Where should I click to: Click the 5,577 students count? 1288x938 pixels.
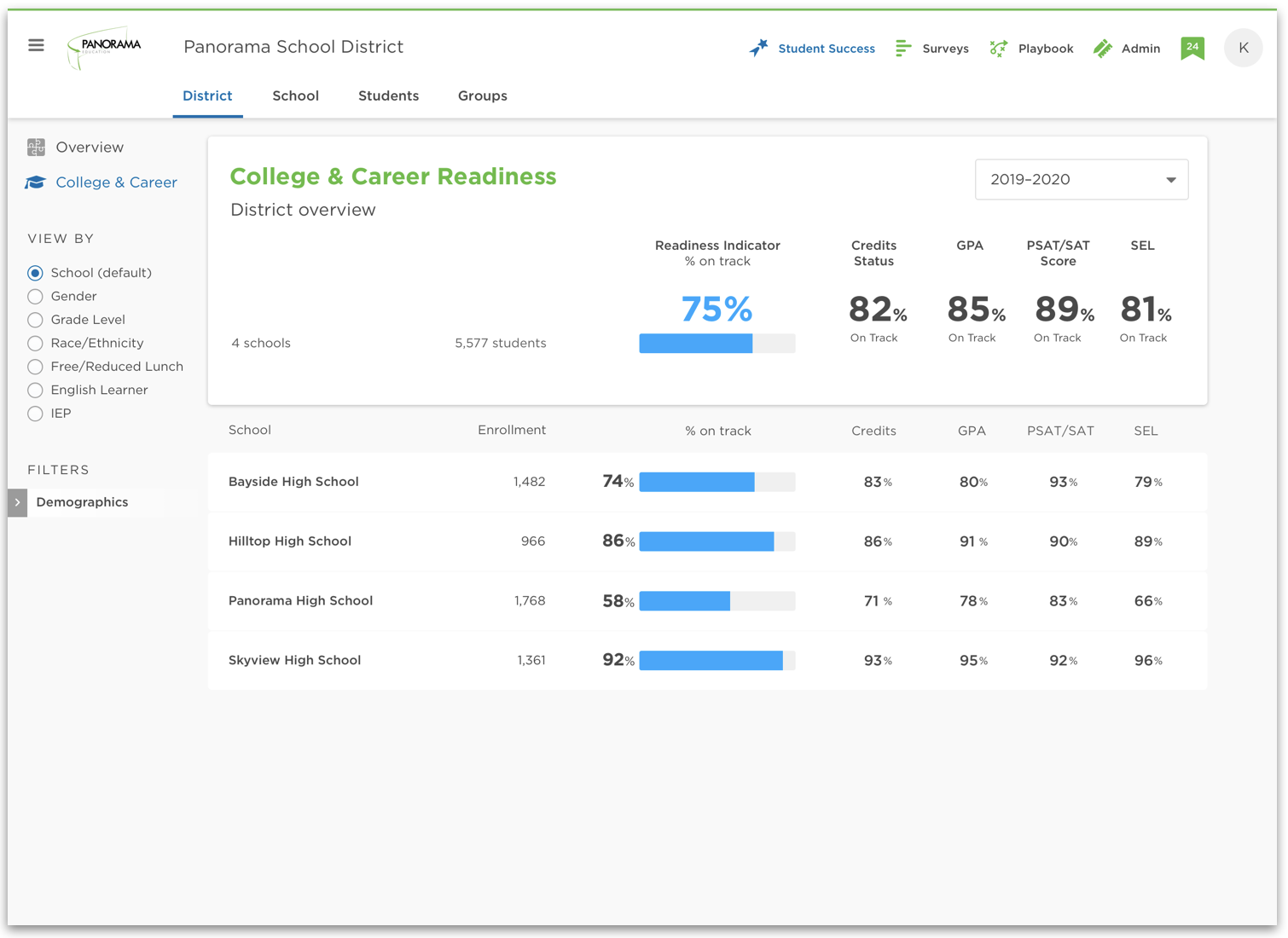click(x=501, y=343)
